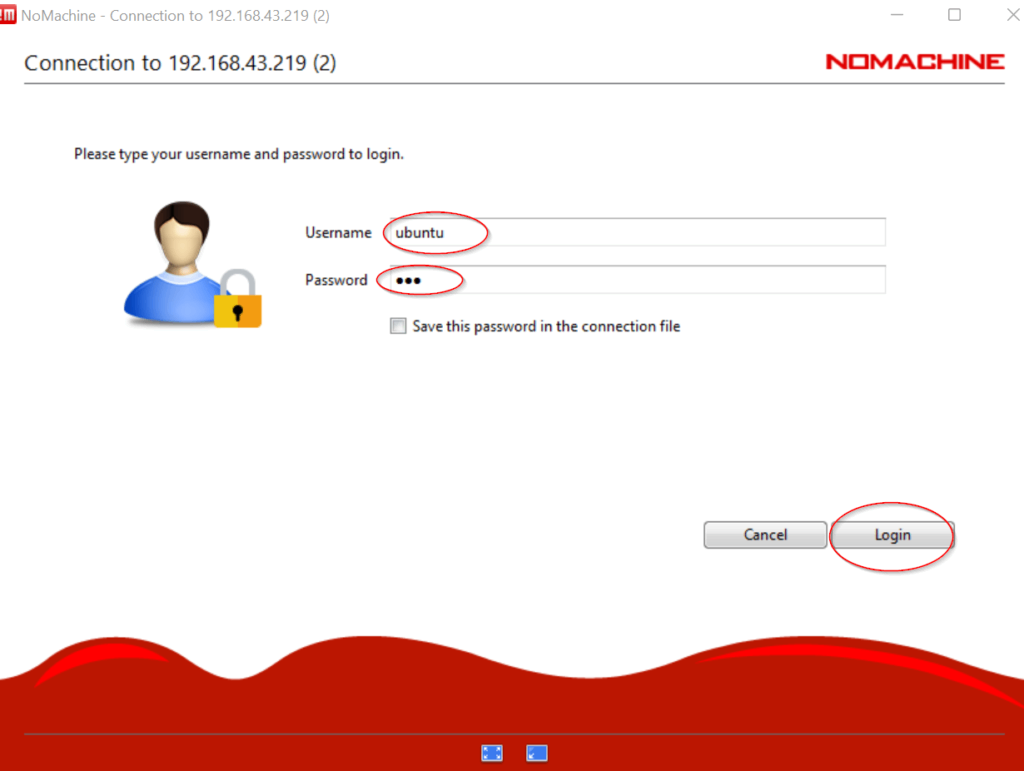1024x771 pixels.
Task: Click the 'Please type your username and password' text
Action: pos(238,154)
